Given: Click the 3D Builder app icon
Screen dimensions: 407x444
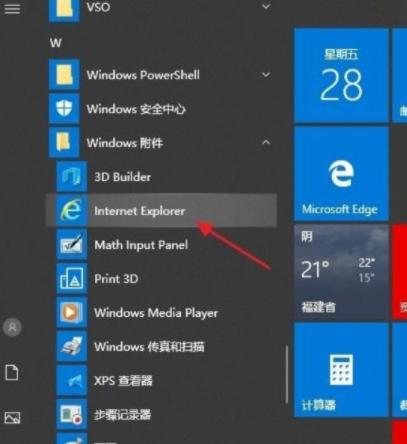Looking at the screenshot, I should pyautogui.click(x=72, y=176).
